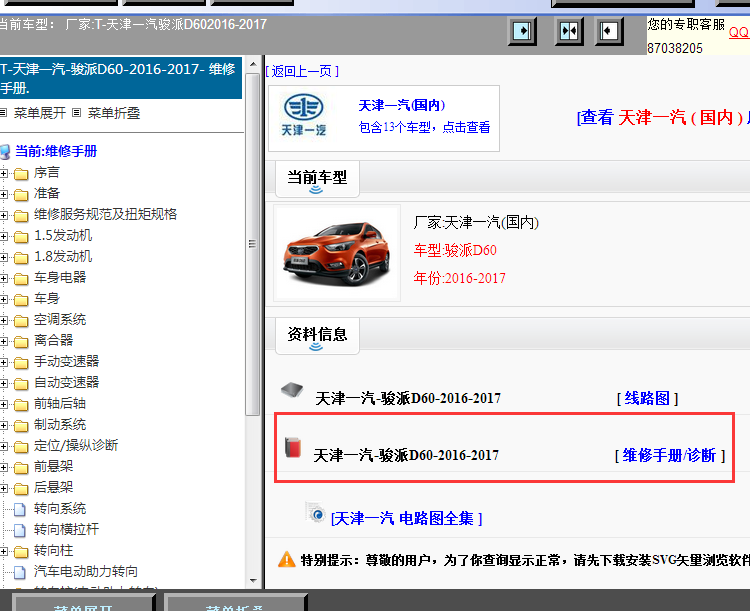Open the 线路图 link
750x611 pixels.
click(647, 398)
